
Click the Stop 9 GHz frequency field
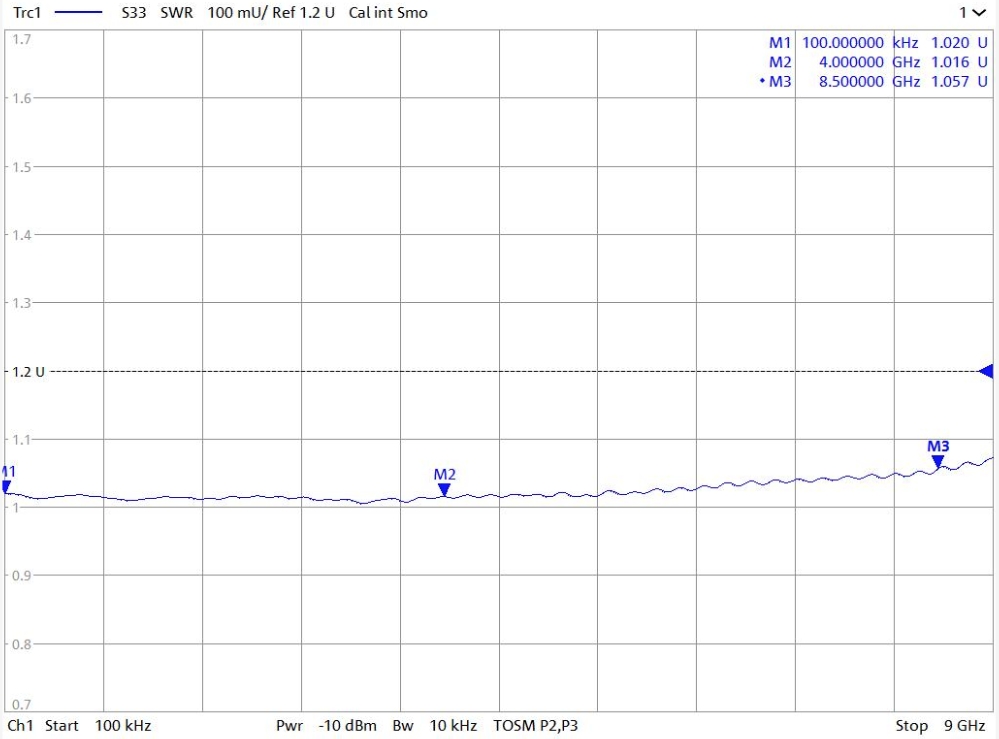tap(939, 725)
